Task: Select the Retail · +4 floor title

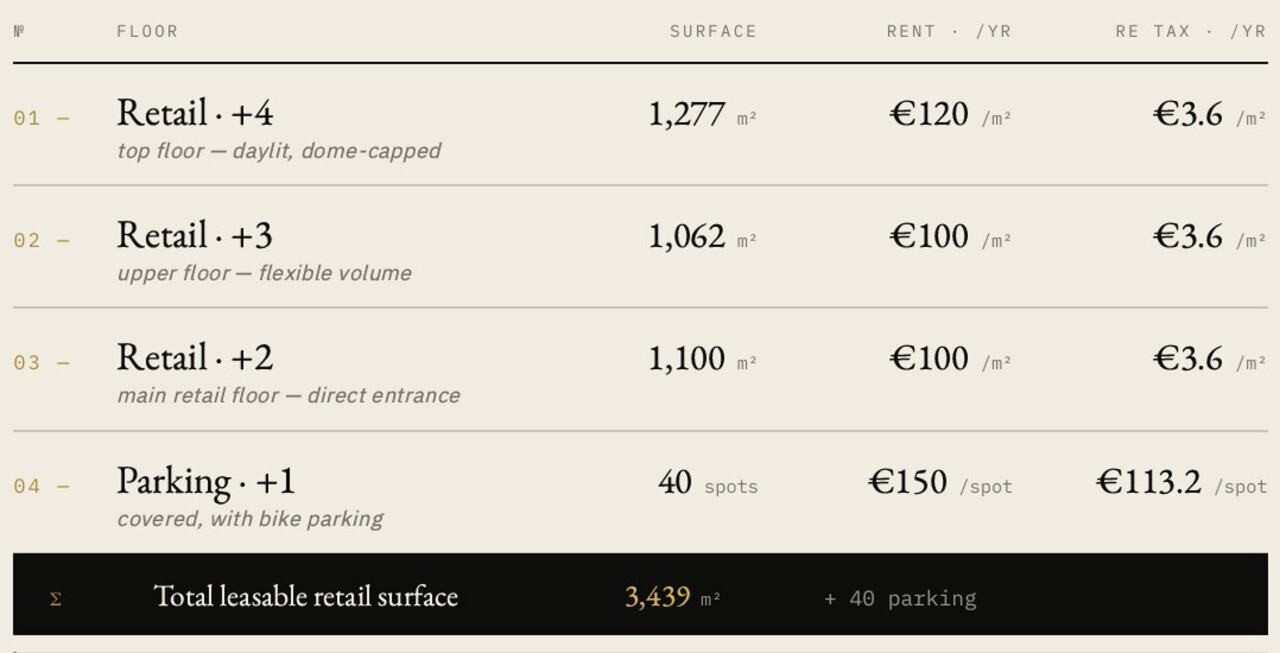Action: click(195, 113)
